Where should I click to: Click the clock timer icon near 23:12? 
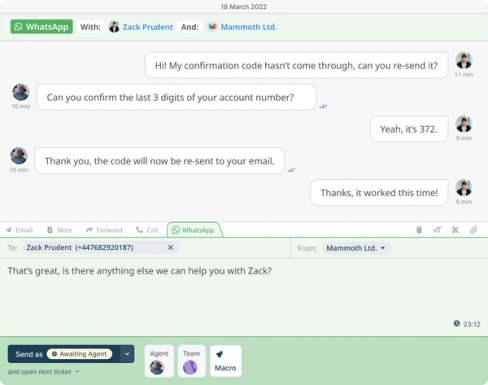coord(457,323)
